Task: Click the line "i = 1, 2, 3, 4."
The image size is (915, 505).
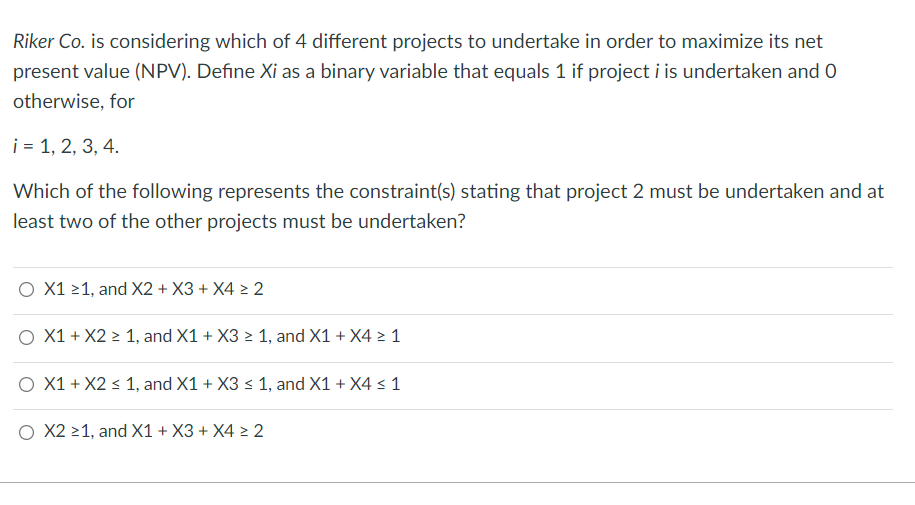Action: click(66, 146)
